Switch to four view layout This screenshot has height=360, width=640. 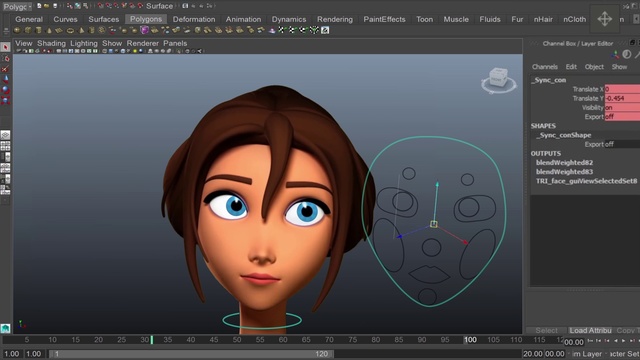[5, 146]
